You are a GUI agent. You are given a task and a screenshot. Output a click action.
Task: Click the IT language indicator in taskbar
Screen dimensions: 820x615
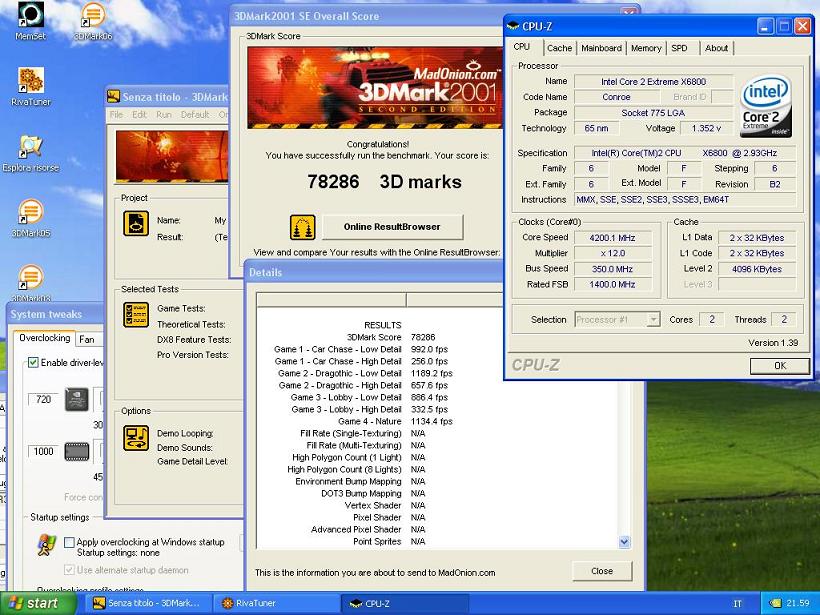click(x=737, y=603)
